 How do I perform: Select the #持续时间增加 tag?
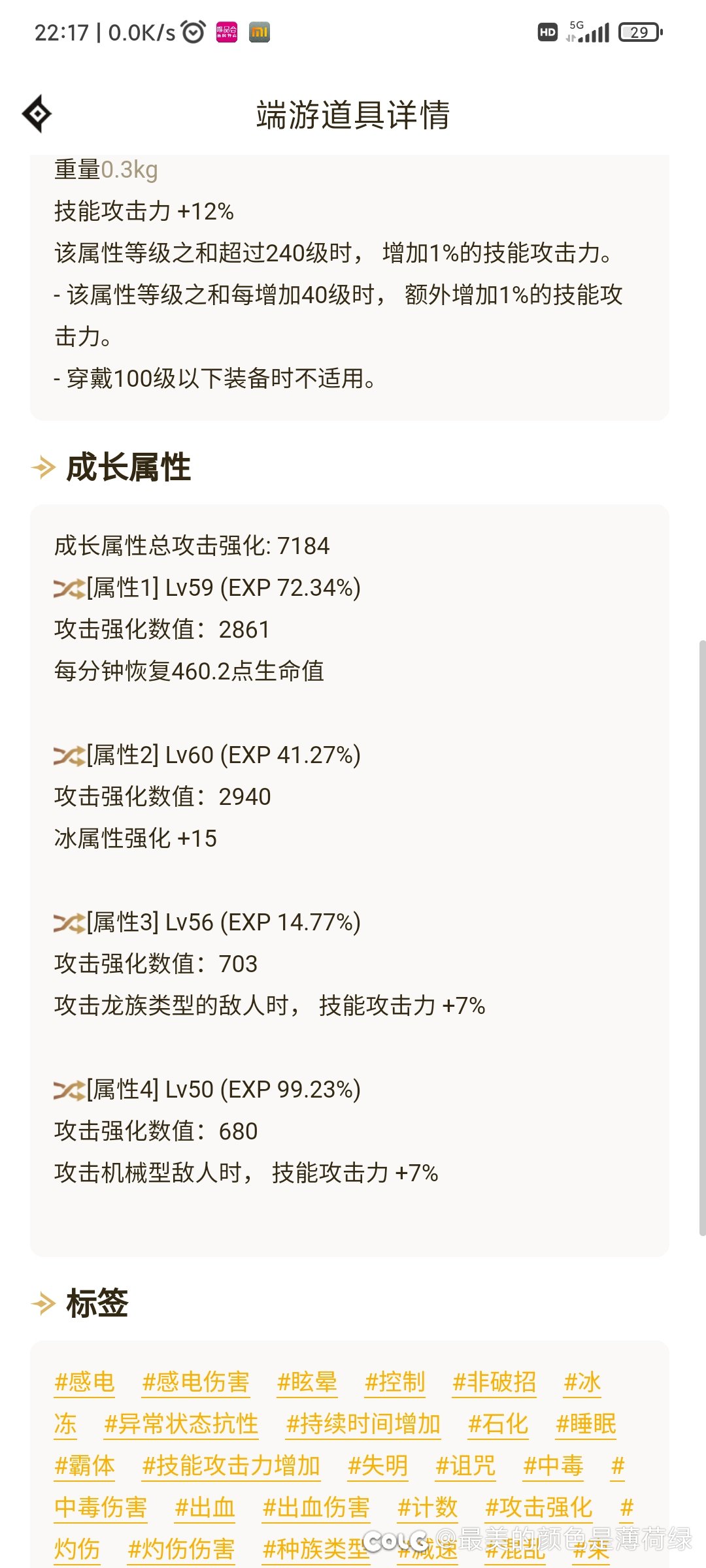point(363,1424)
